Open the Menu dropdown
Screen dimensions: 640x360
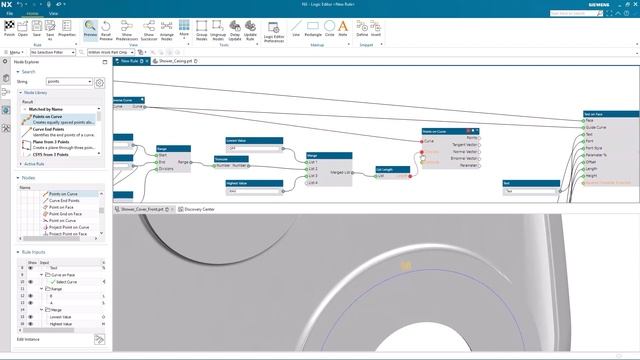(14, 52)
